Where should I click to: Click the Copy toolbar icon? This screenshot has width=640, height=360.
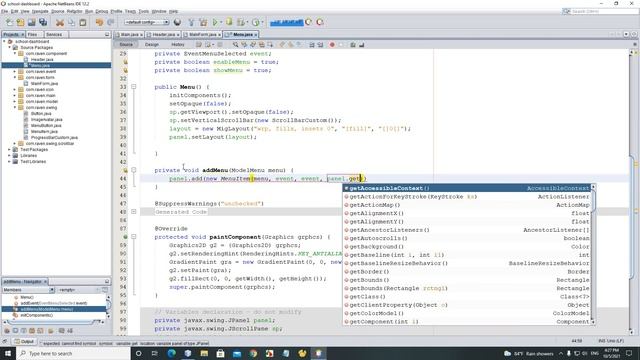[x=71, y=22]
